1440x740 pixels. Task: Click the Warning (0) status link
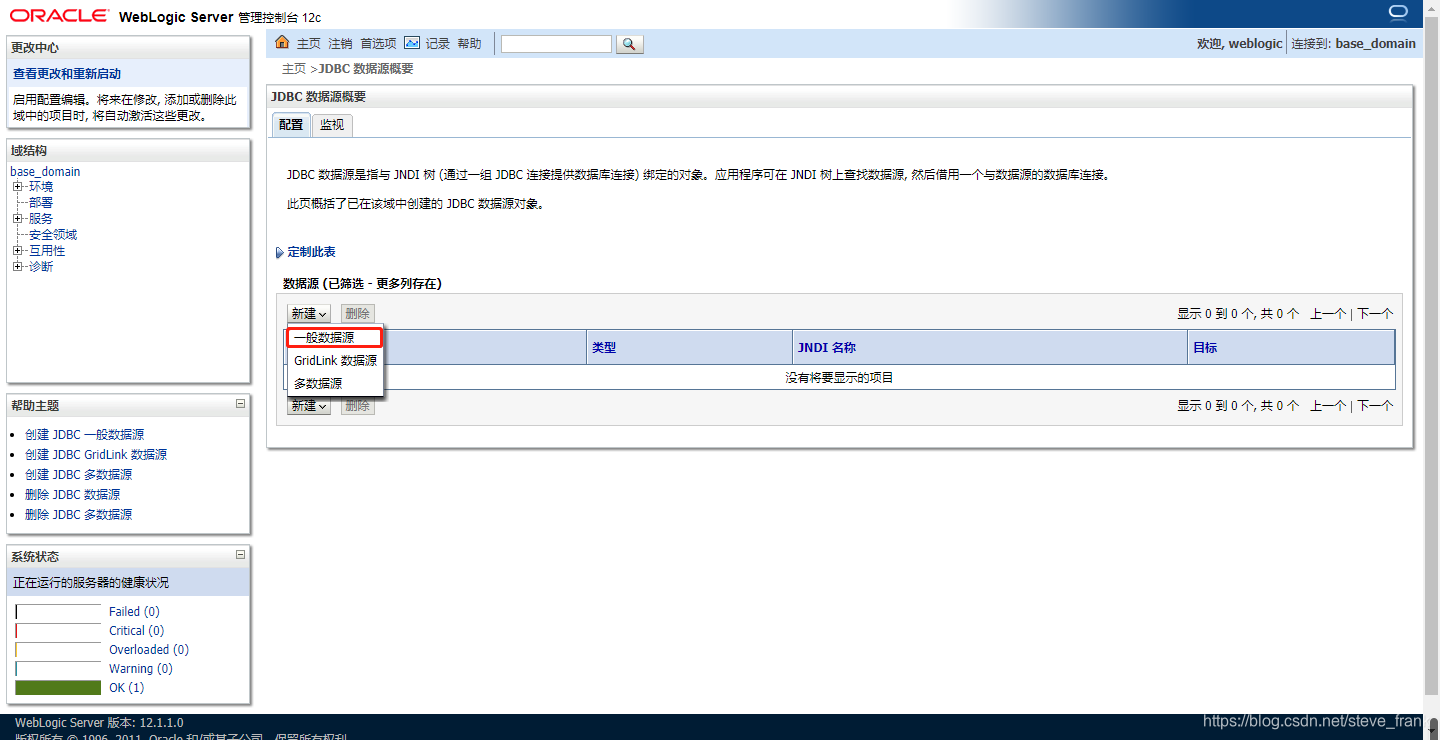[141, 669]
